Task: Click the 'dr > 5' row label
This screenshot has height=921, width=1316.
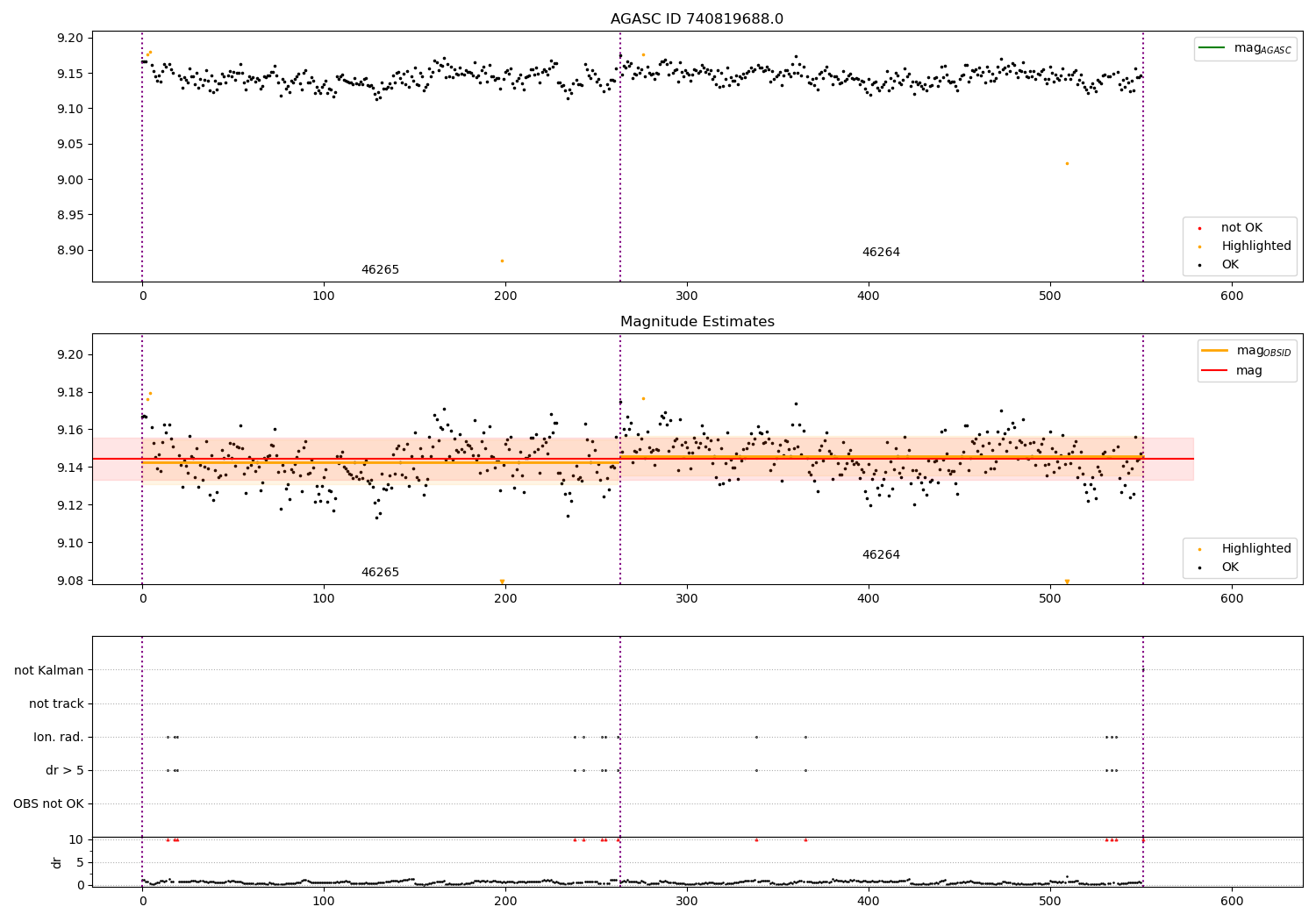Action: (65, 771)
